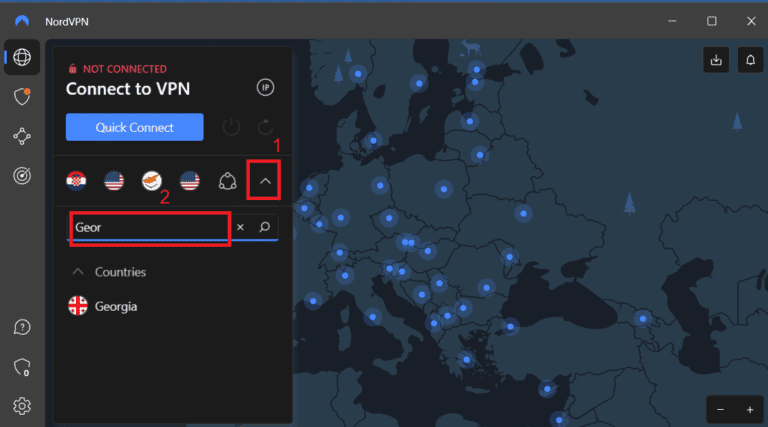The width and height of the screenshot is (768, 427).
Task: Clear the search text with X
Action: pos(240,227)
